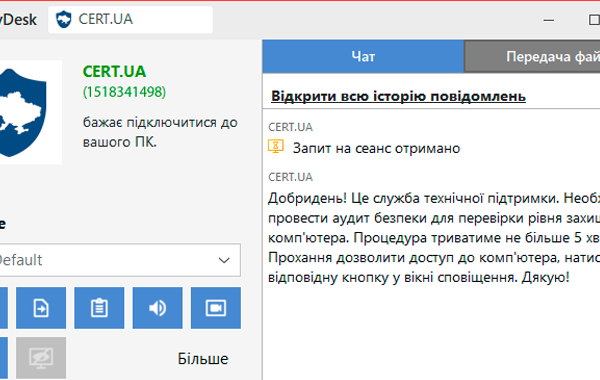Click text бажає підключитися до вашого ПК
Screen dimensions: 600x380
pos(160,132)
